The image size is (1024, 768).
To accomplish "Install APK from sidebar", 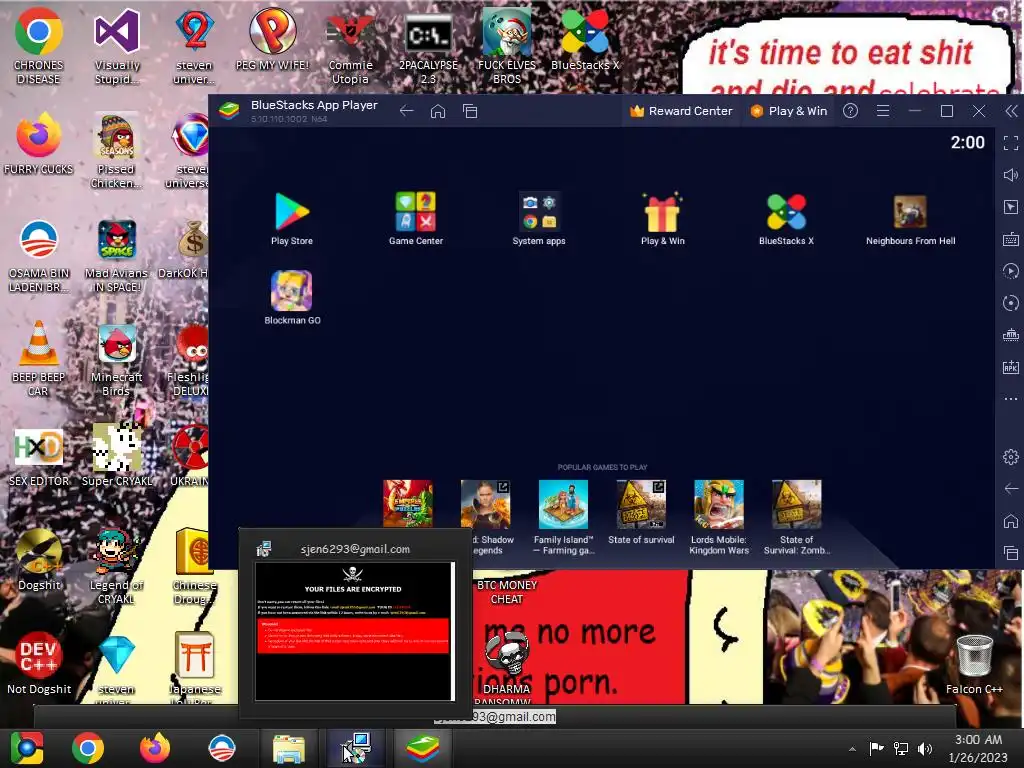I will [1010, 367].
